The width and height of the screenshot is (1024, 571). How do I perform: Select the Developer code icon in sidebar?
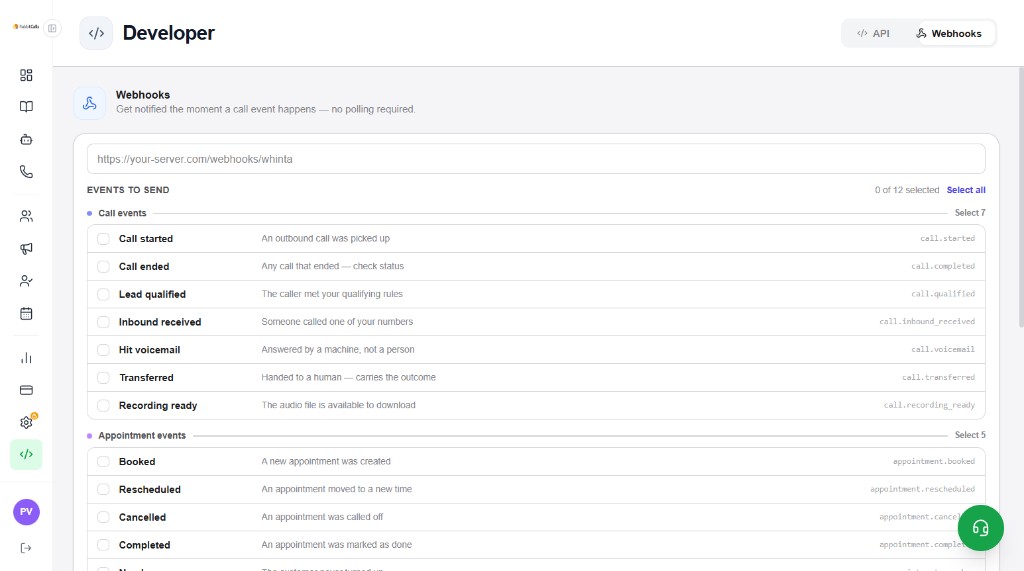(x=26, y=454)
